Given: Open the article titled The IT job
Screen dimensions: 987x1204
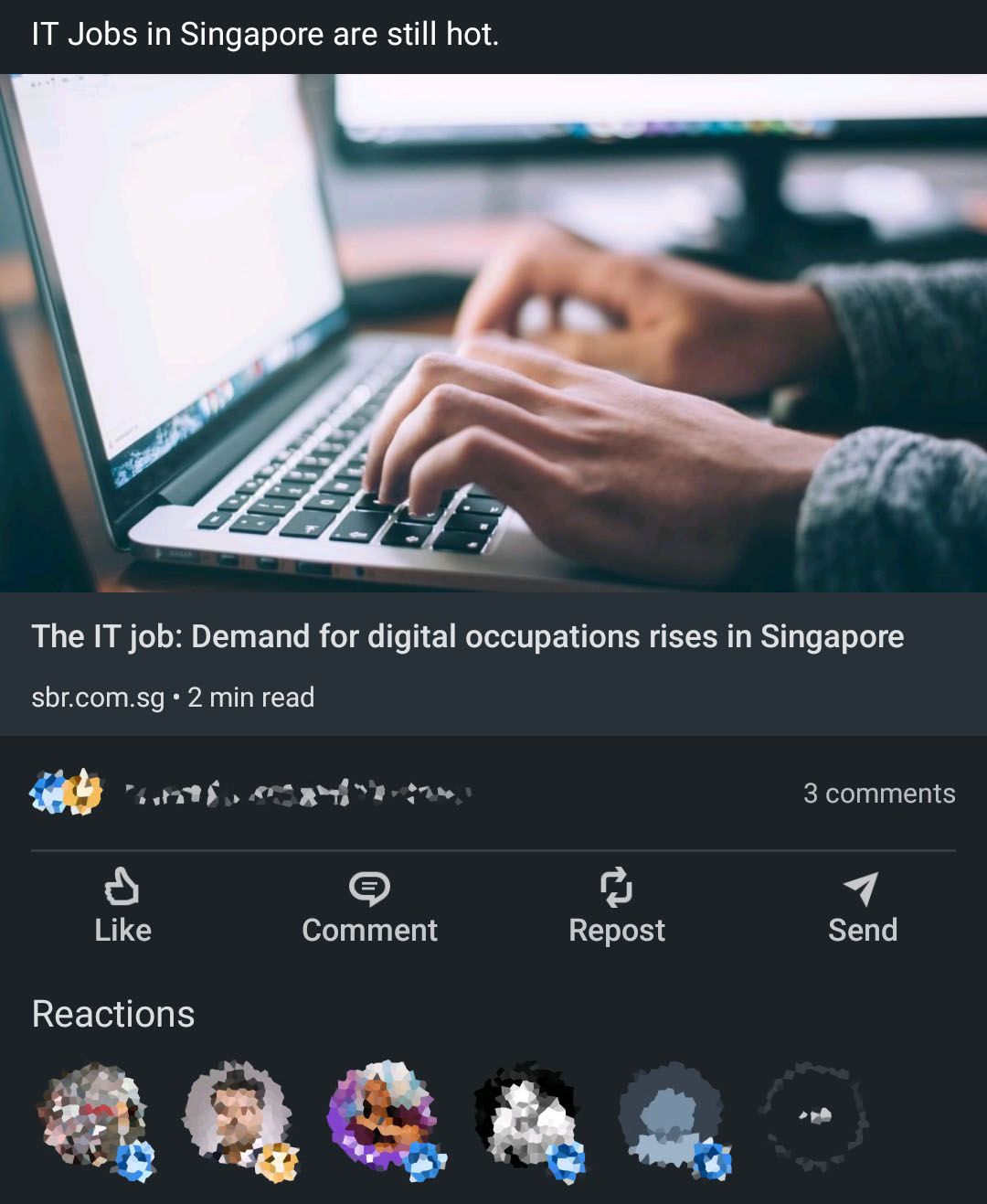Looking at the screenshot, I should [x=467, y=636].
